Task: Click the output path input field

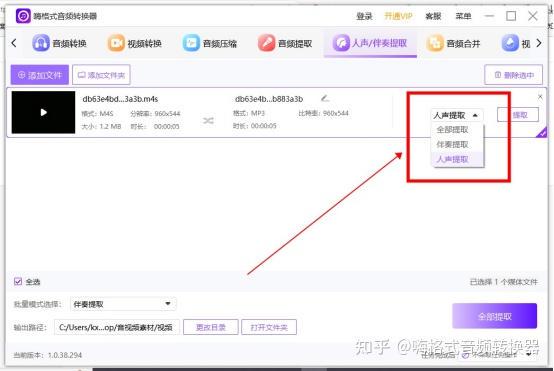Action: click(x=117, y=327)
